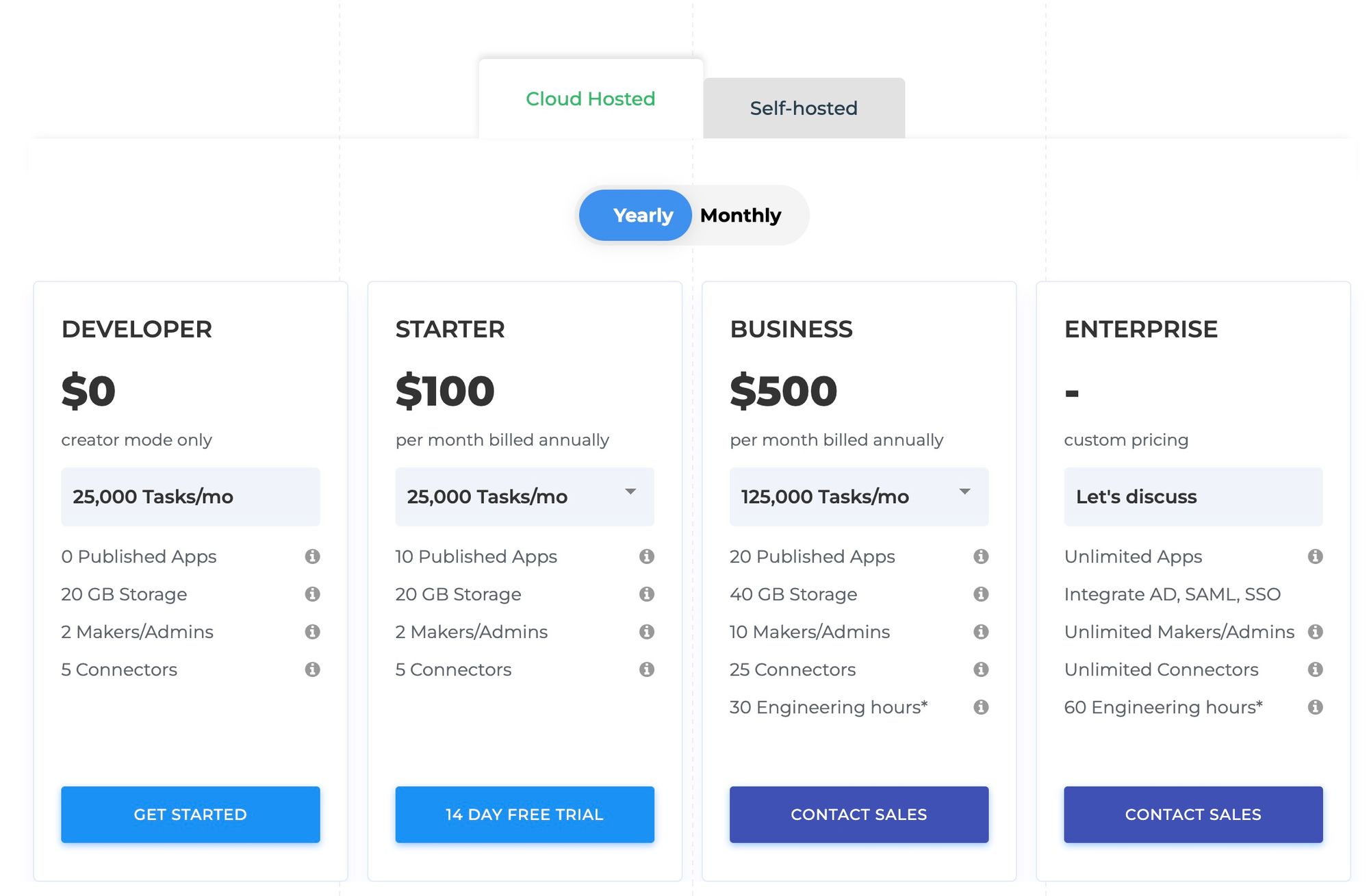Click info icon next to Unlimited Apps
The height and width of the screenshot is (896, 1369).
tap(1315, 556)
